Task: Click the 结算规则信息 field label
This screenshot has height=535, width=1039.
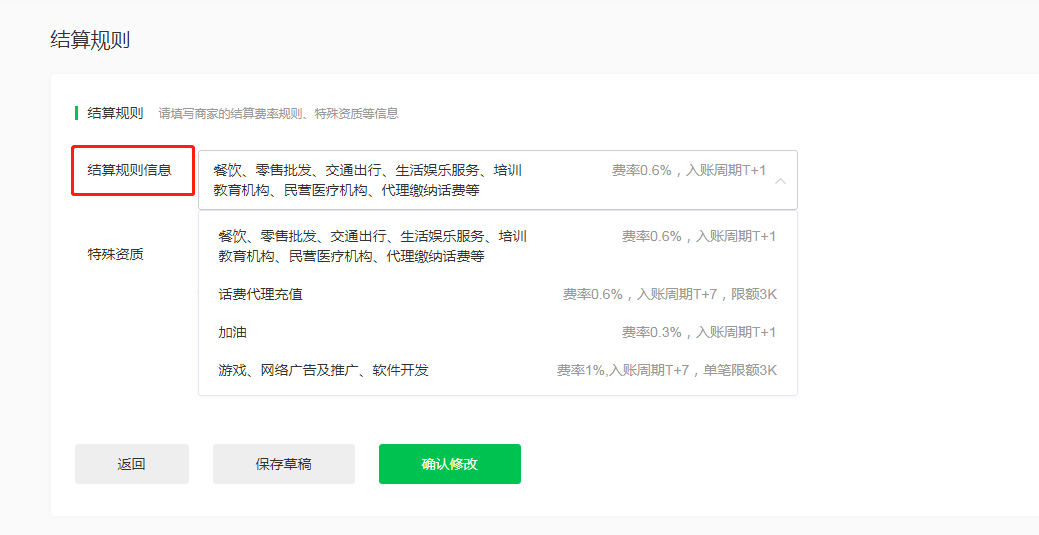Action: pos(130,170)
